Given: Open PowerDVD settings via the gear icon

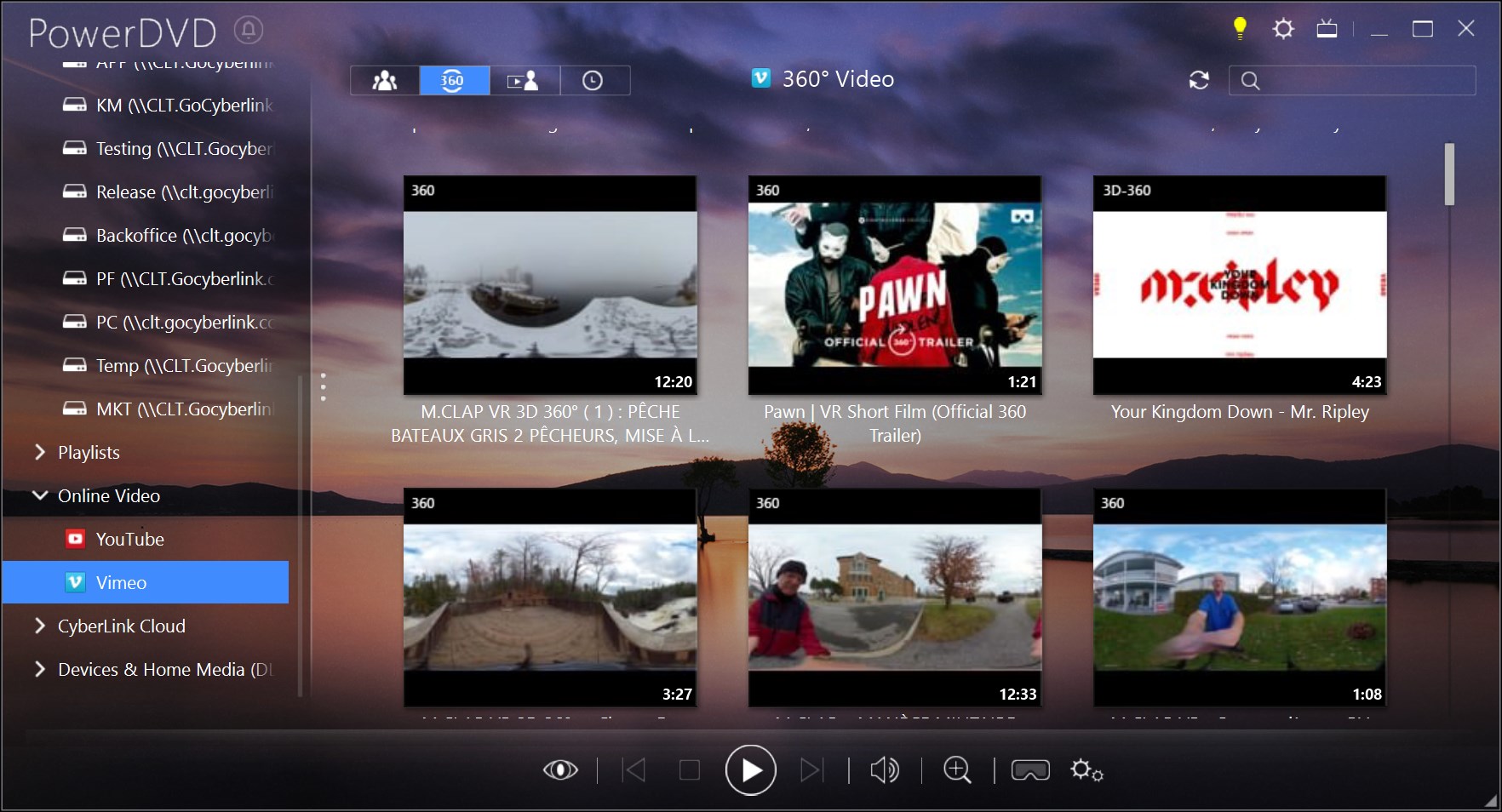Looking at the screenshot, I should pyautogui.click(x=1283, y=28).
